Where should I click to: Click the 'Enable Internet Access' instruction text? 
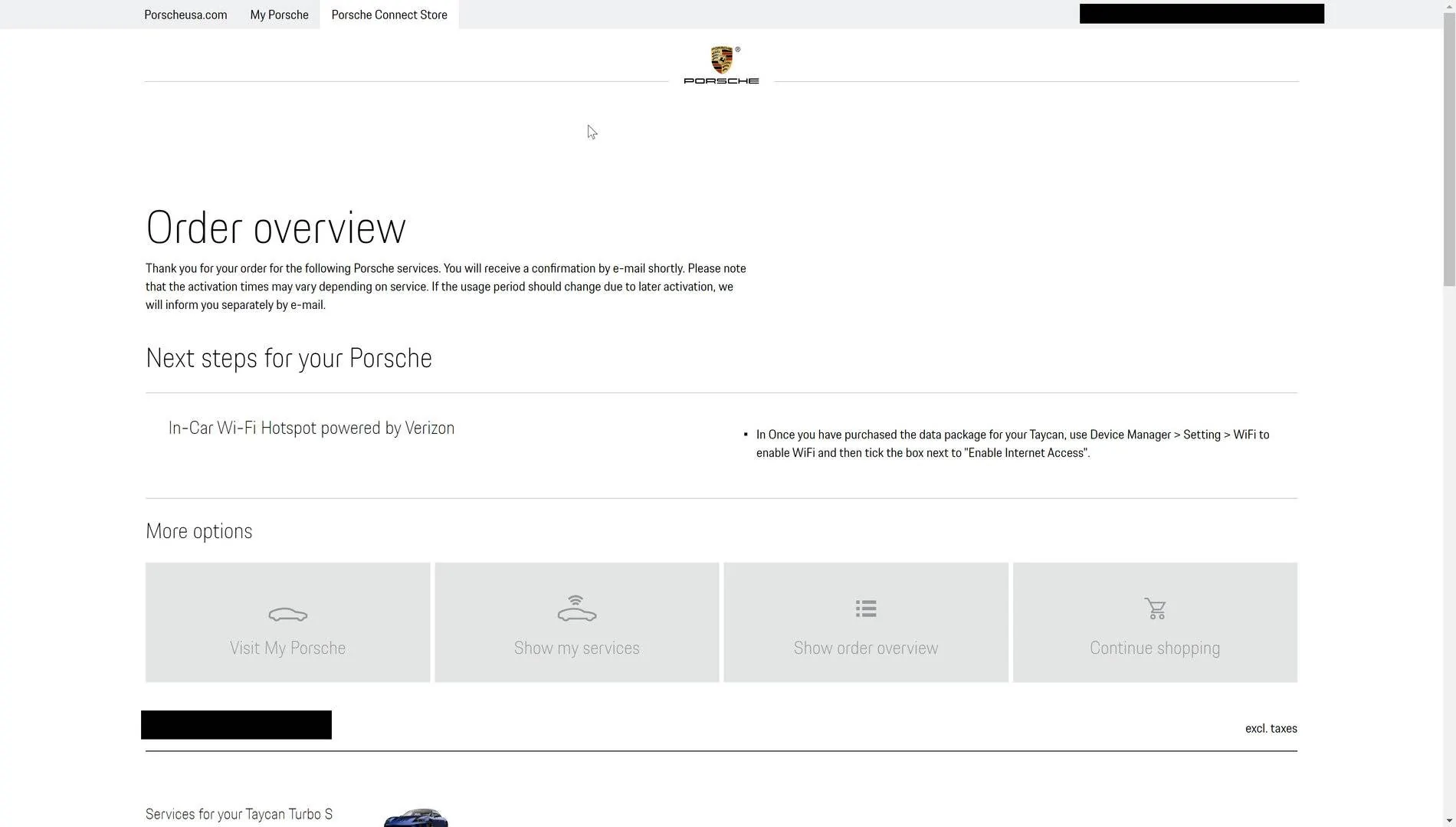pos(1013,444)
